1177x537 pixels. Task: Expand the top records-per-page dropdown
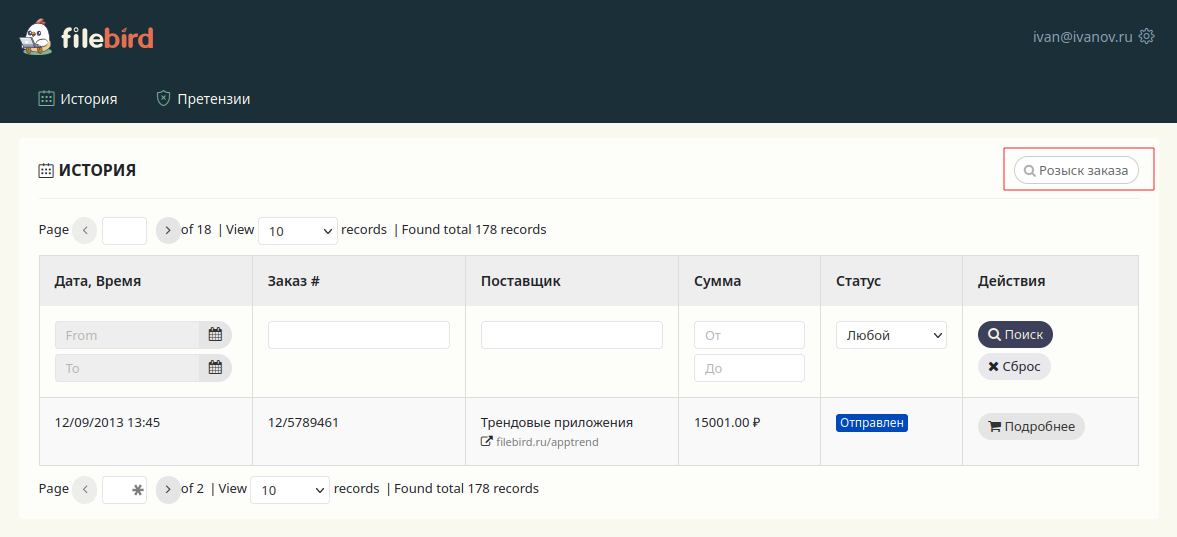coord(298,231)
